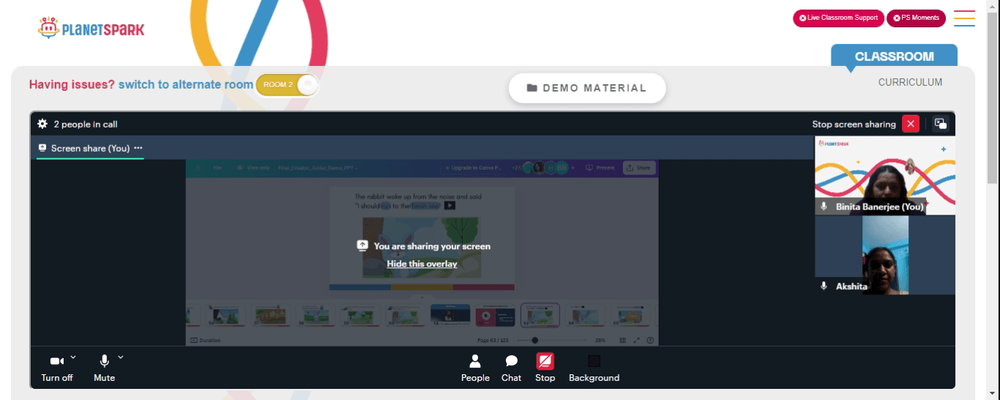
Task: Open the Canva help icon
Action: click(650, 340)
